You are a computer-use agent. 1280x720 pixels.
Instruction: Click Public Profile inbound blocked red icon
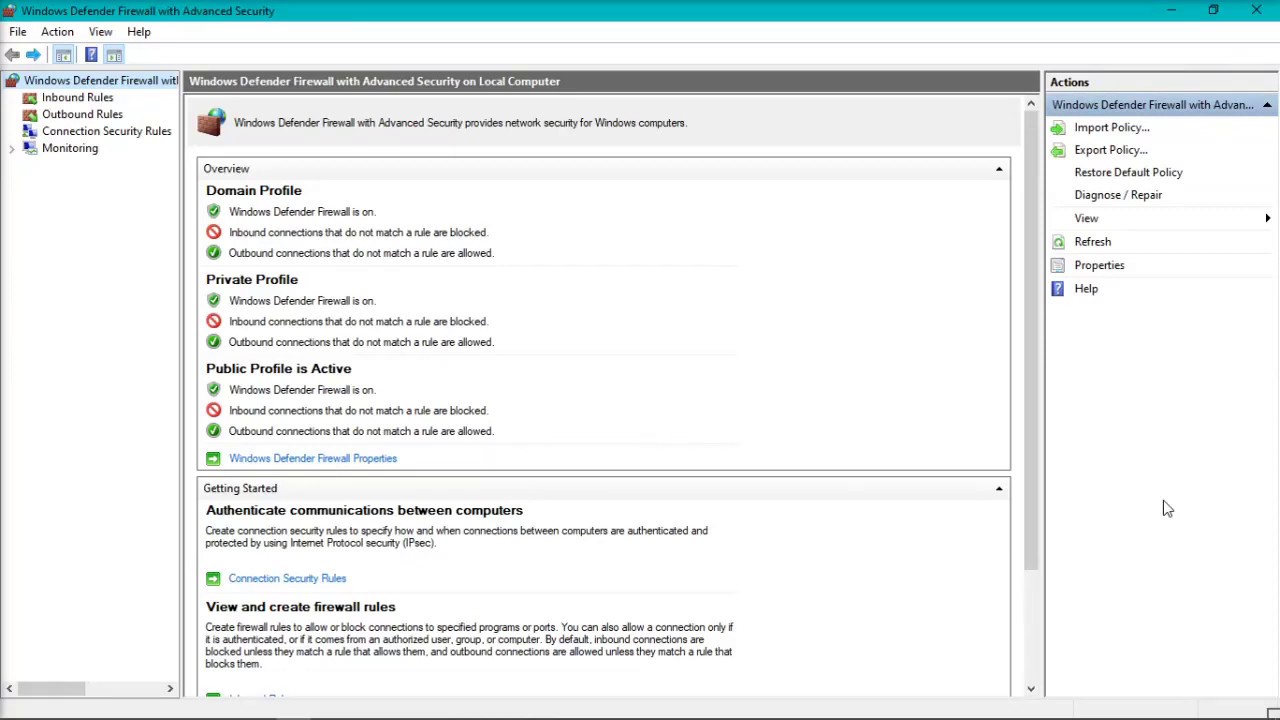click(213, 410)
